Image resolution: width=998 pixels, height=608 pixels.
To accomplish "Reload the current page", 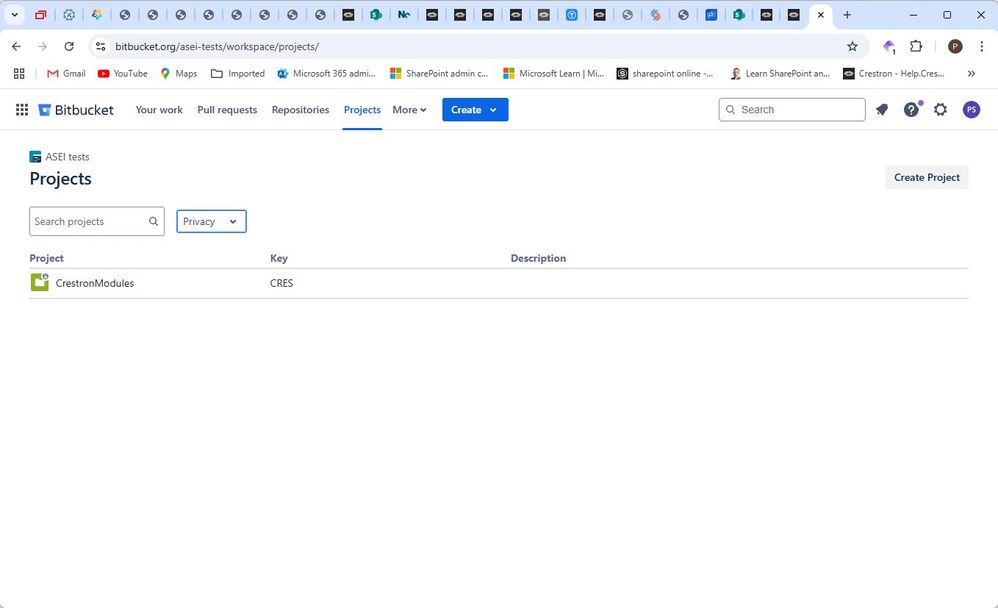I will tap(69, 46).
